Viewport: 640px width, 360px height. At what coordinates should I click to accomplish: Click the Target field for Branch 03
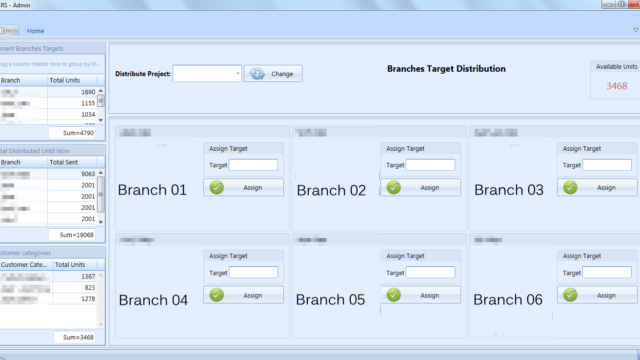(607, 165)
